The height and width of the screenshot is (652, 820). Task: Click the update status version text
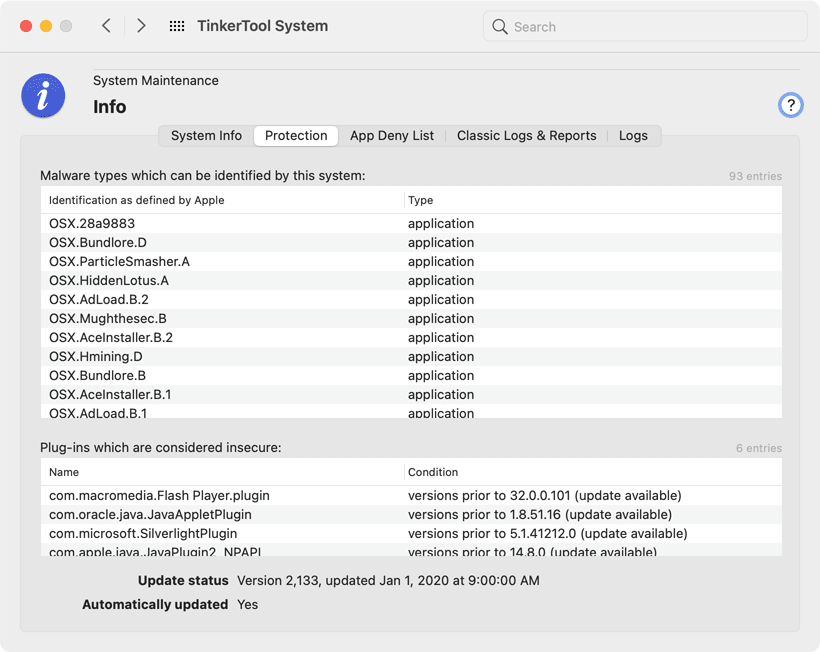point(388,580)
